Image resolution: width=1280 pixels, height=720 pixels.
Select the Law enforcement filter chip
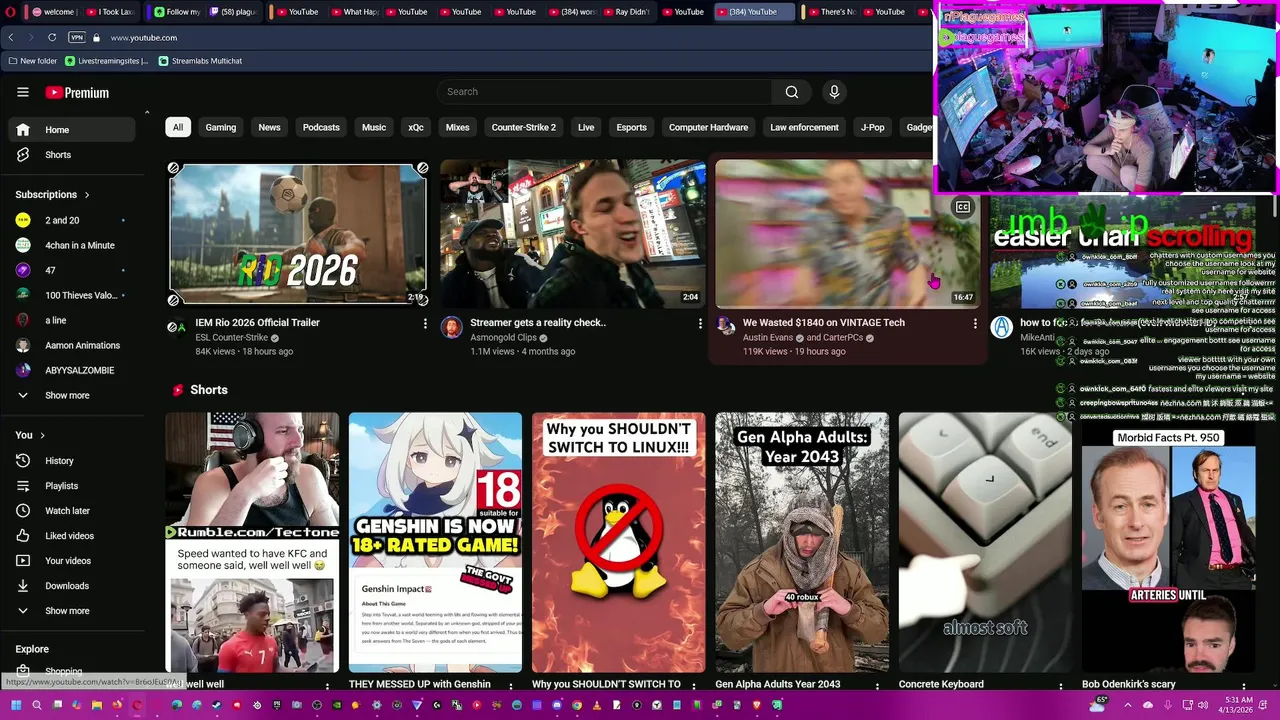[804, 127]
